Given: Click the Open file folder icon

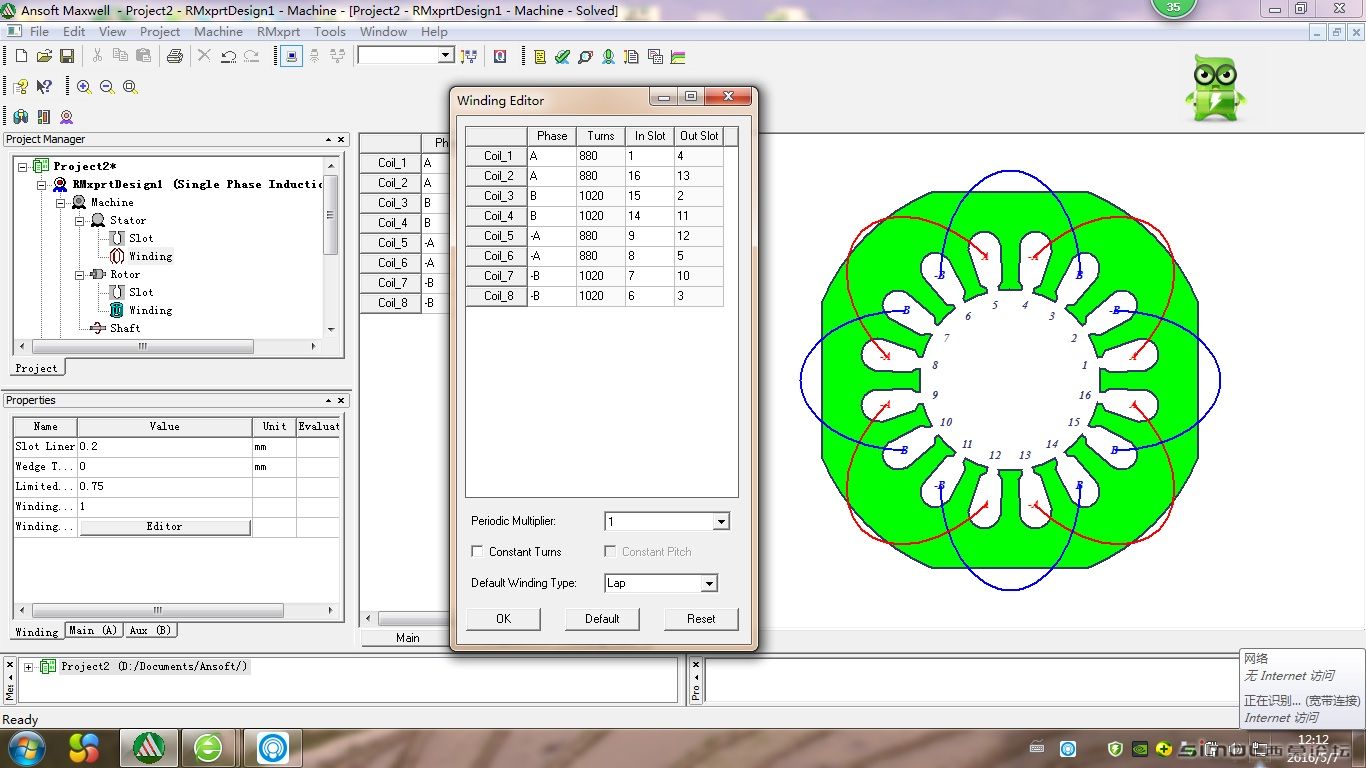Looking at the screenshot, I should [x=44, y=56].
